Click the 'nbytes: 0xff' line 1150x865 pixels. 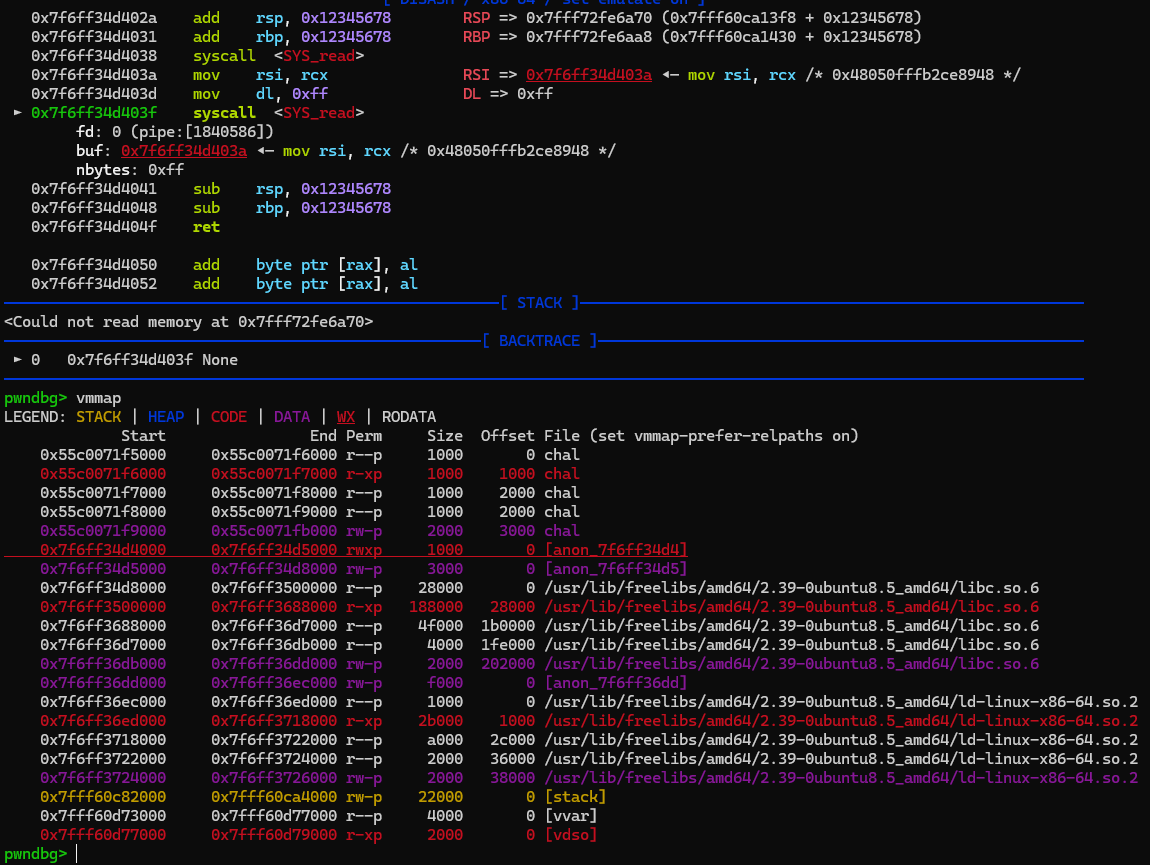click(130, 170)
